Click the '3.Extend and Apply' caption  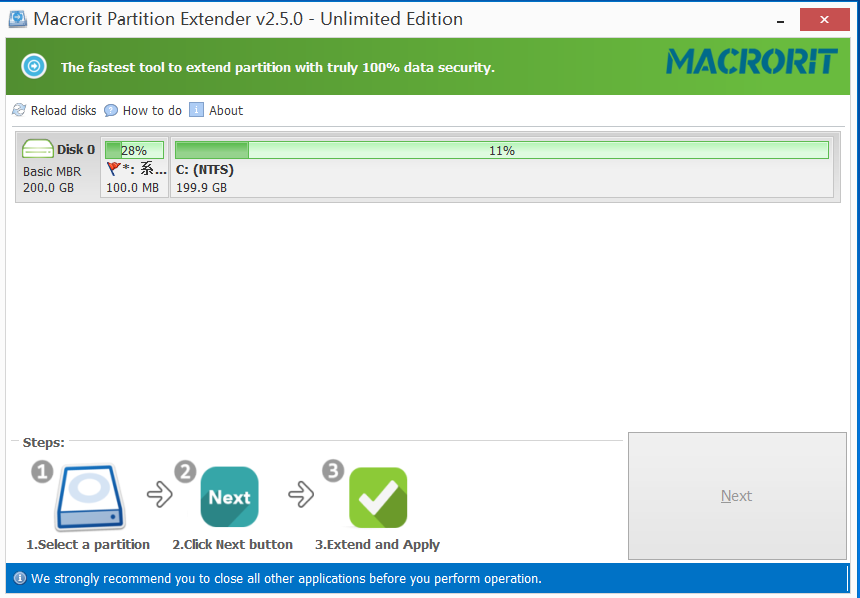pyautogui.click(x=377, y=544)
